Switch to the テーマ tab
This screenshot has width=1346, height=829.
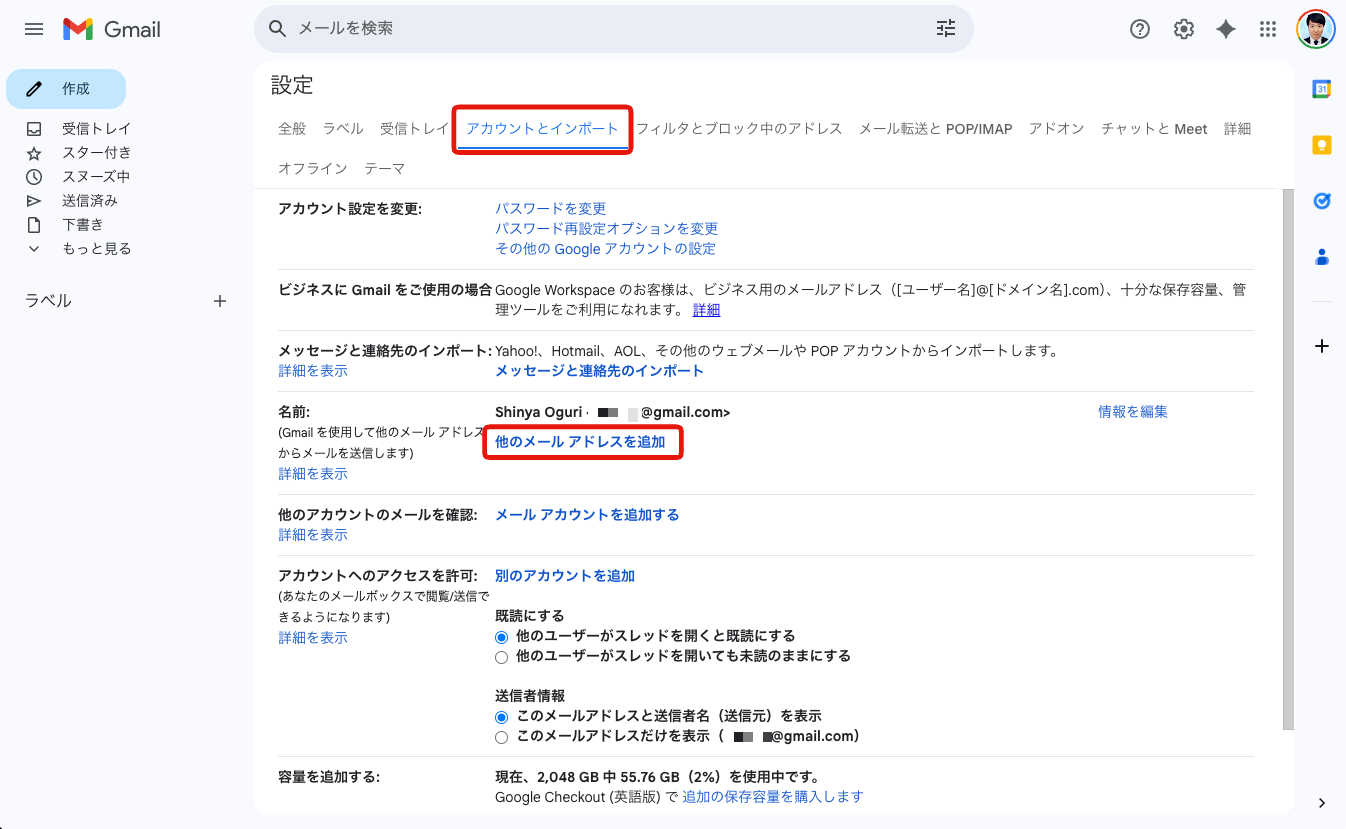coord(385,169)
